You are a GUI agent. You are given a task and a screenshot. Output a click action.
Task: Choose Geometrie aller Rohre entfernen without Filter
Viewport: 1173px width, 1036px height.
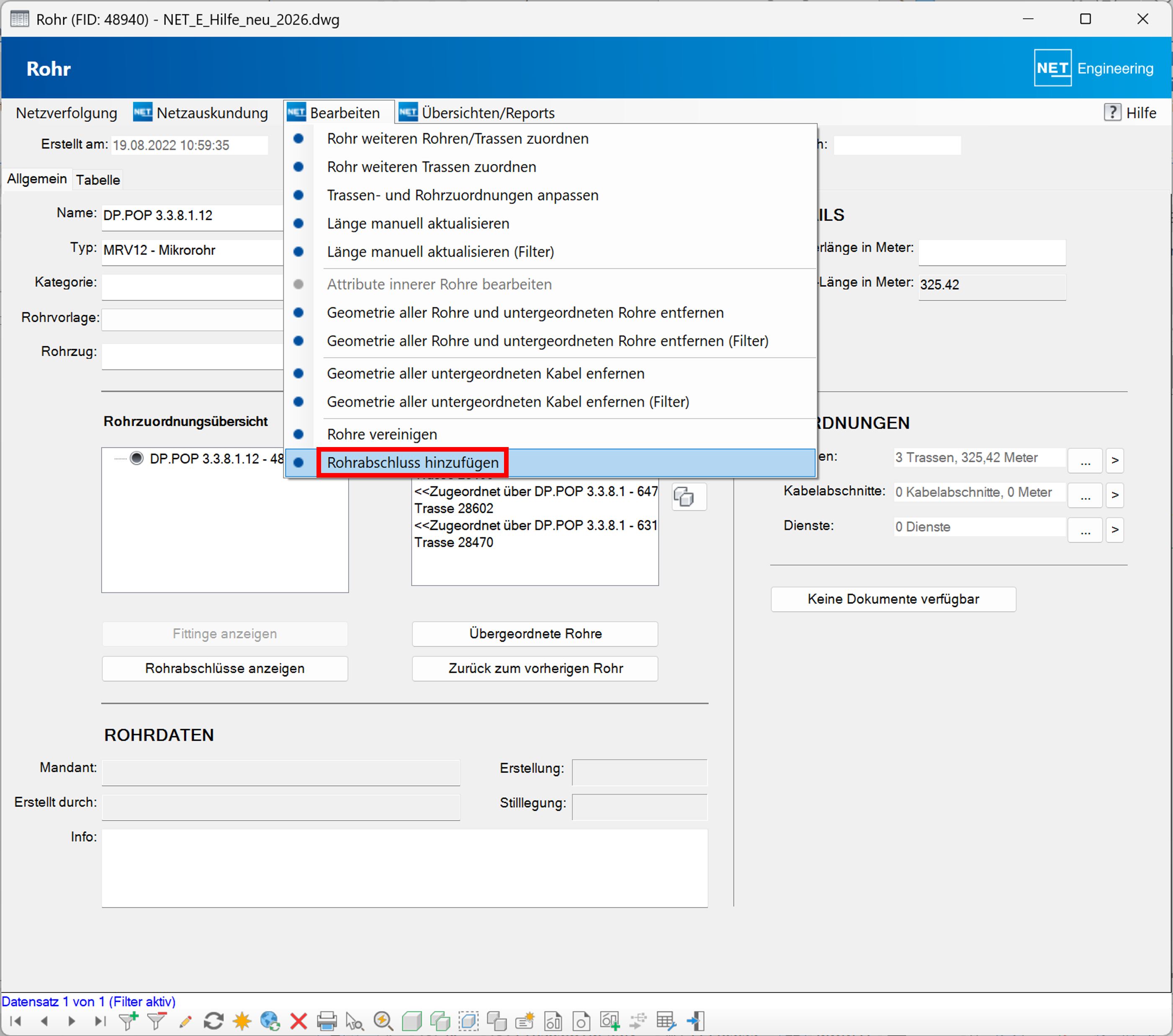550,313
